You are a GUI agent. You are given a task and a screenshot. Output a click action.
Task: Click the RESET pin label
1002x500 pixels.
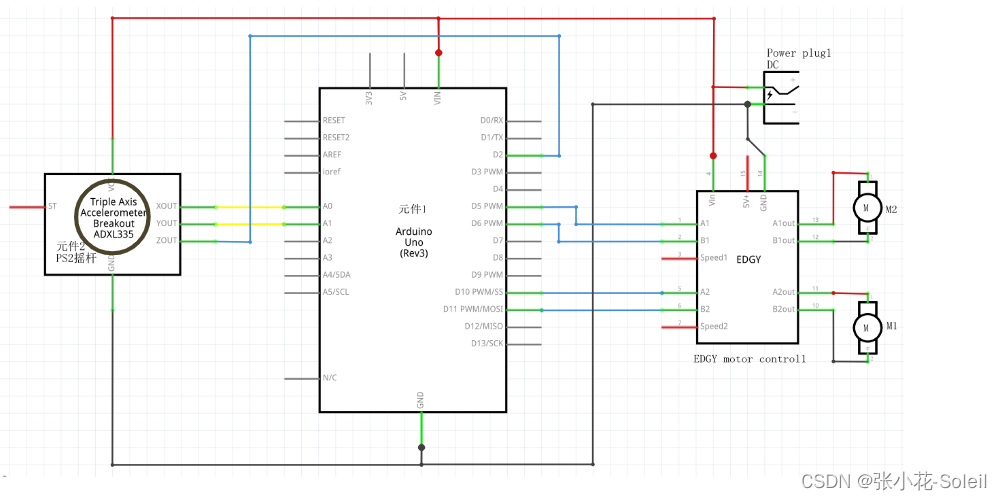click(x=336, y=120)
